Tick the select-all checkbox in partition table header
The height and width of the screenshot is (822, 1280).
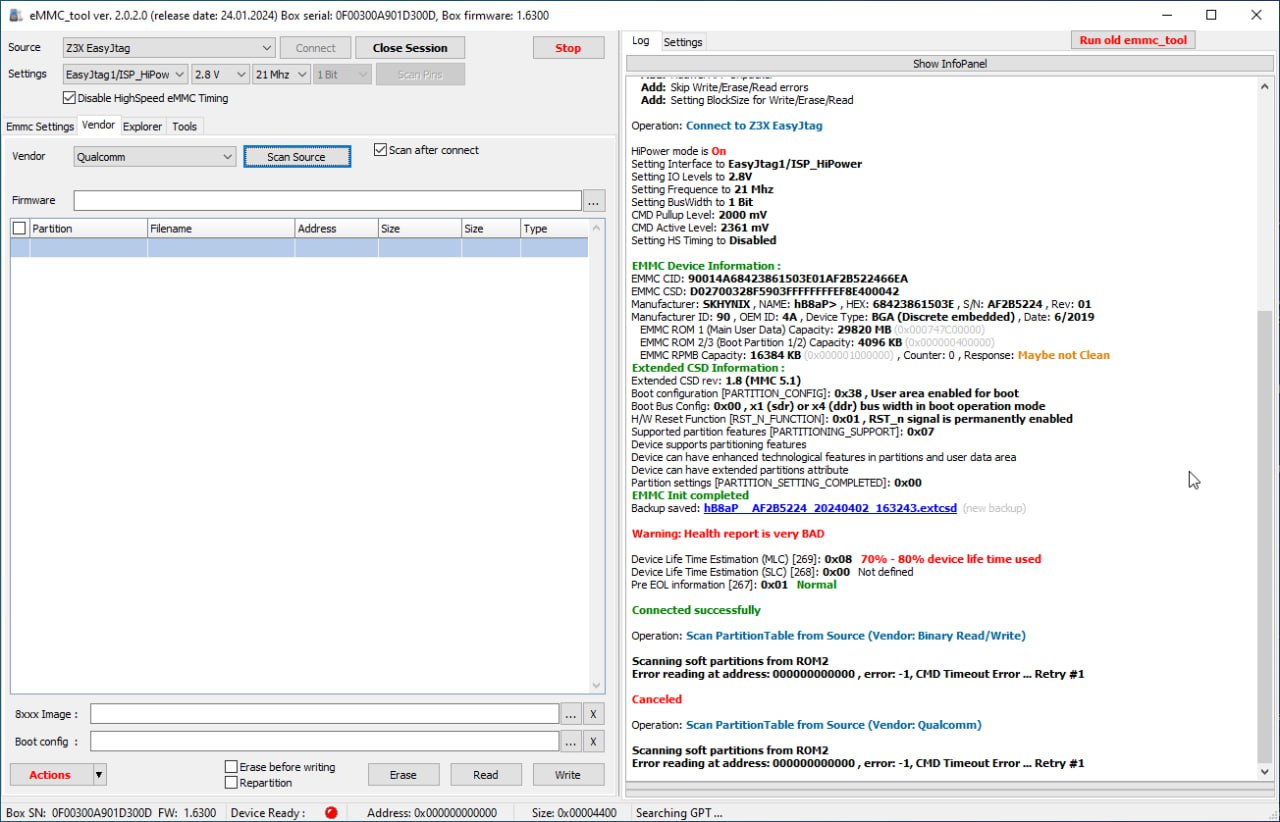[19, 228]
